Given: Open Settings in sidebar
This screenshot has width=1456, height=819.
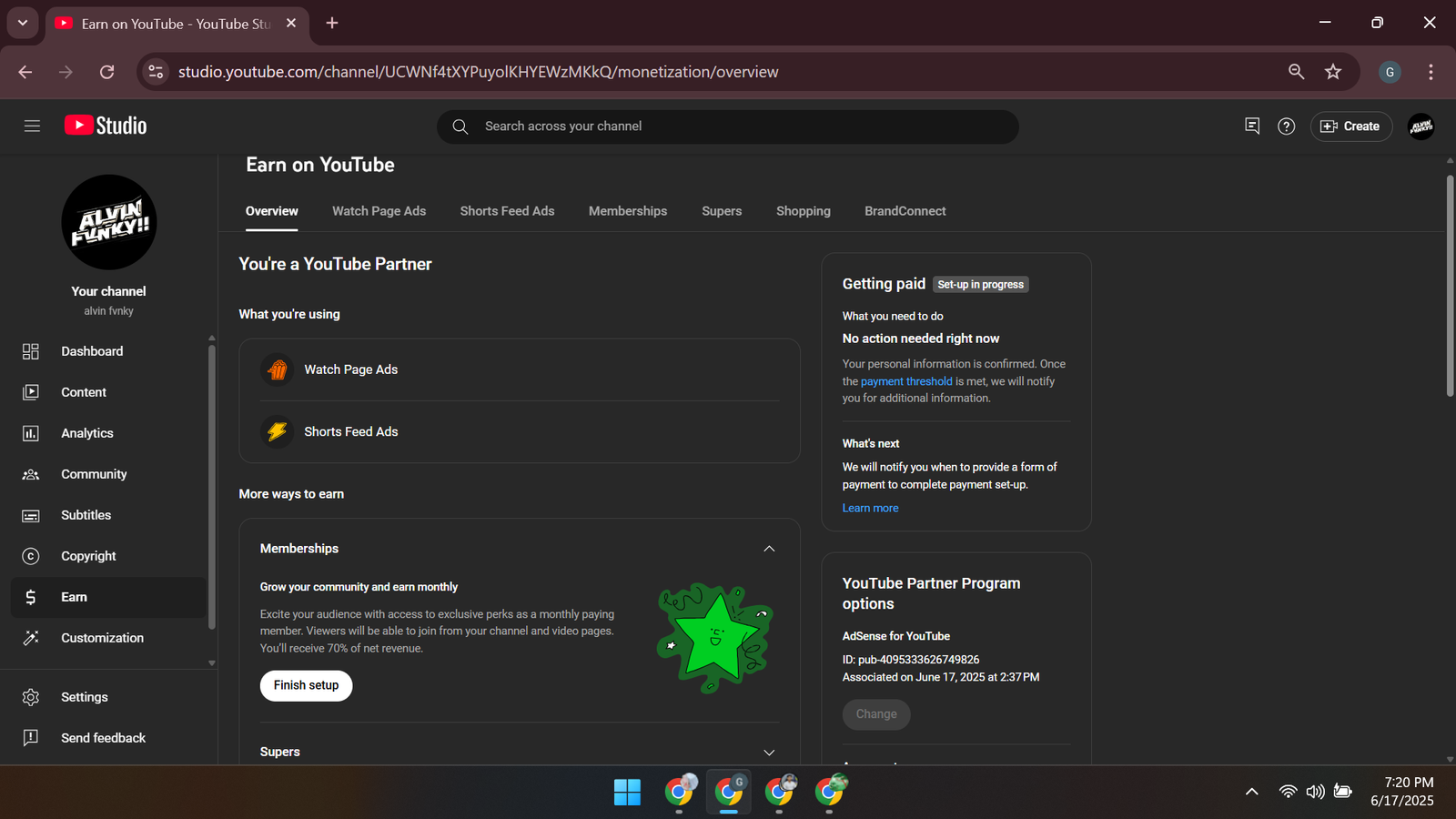Looking at the screenshot, I should (108, 697).
